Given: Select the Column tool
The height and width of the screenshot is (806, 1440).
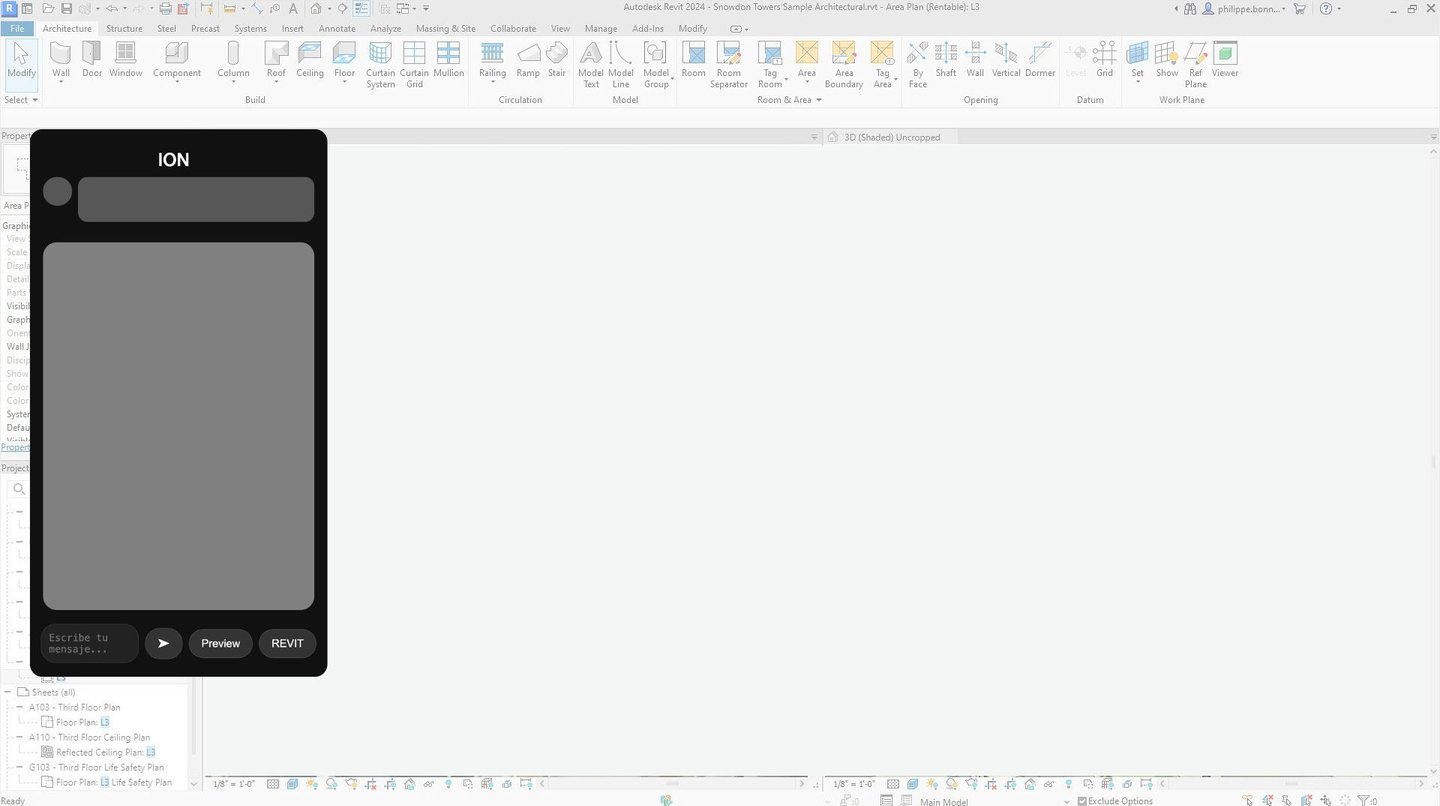Looking at the screenshot, I should pyautogui.click(x=233, y=60).
